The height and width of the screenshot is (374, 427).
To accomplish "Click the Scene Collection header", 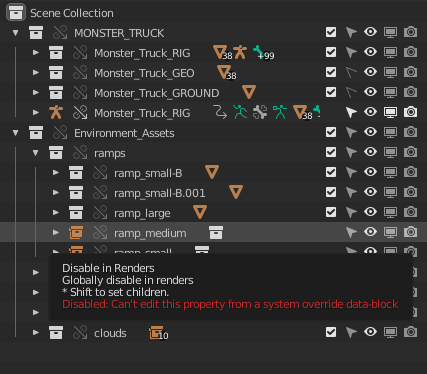I will point(72,13).
